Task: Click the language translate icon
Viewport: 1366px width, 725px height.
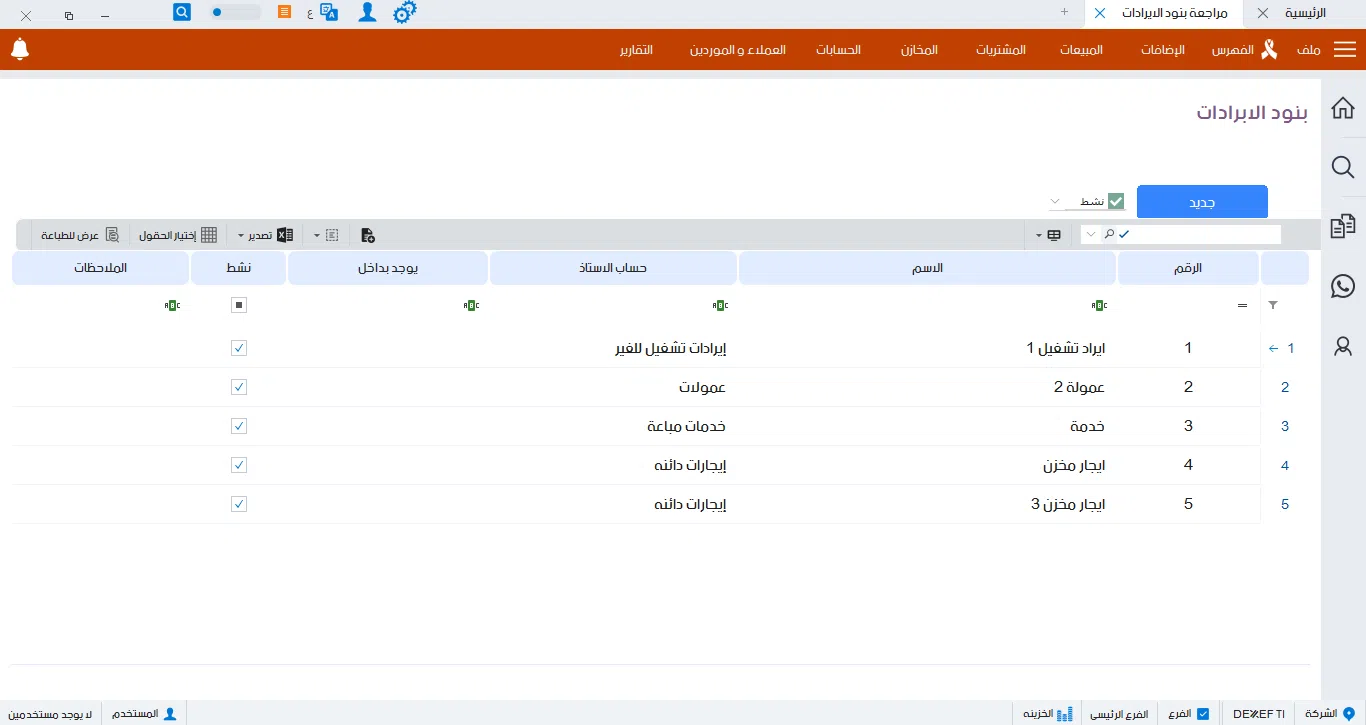Action: click(329, 13)
